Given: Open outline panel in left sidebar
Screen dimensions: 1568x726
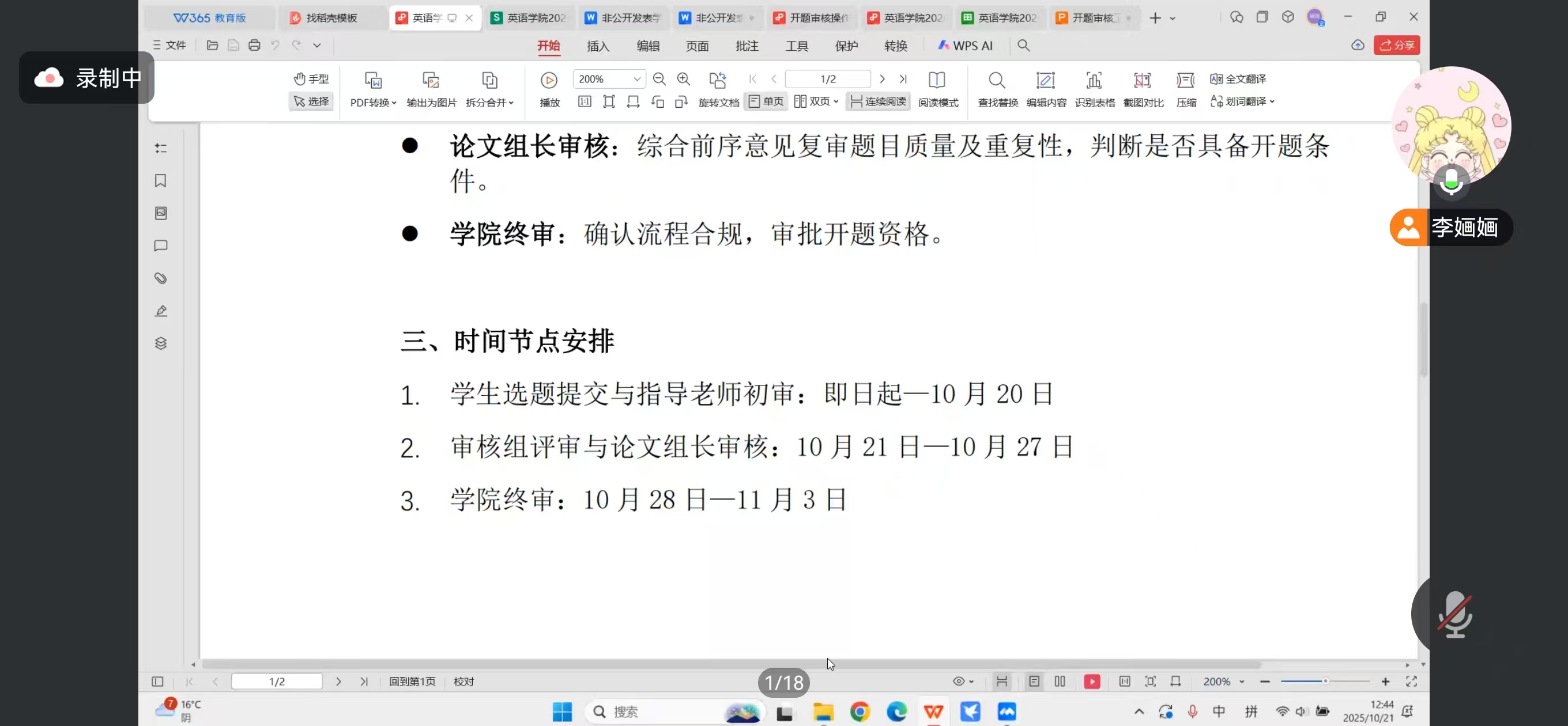Looking at the screenshot, I should pos(161,148).
